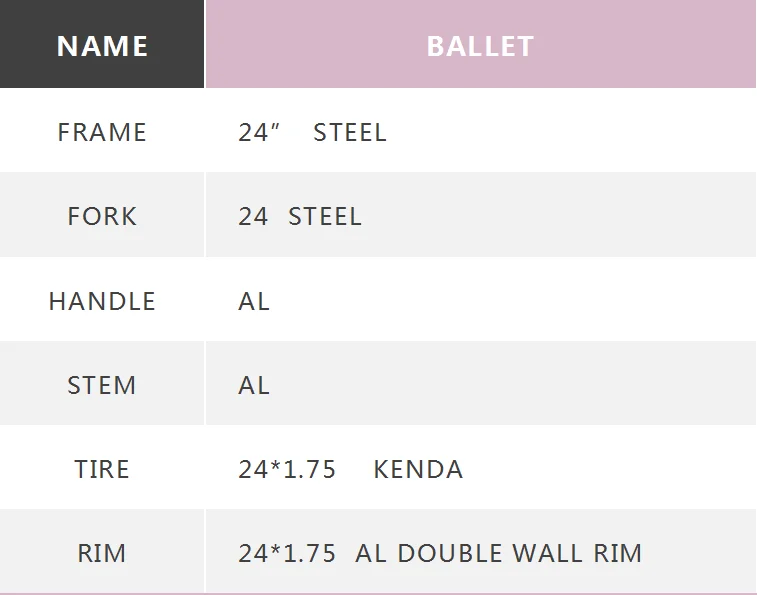757x595 pixels.
Task: Click the pink BALLET column header
Action: [x=480, y=46]
